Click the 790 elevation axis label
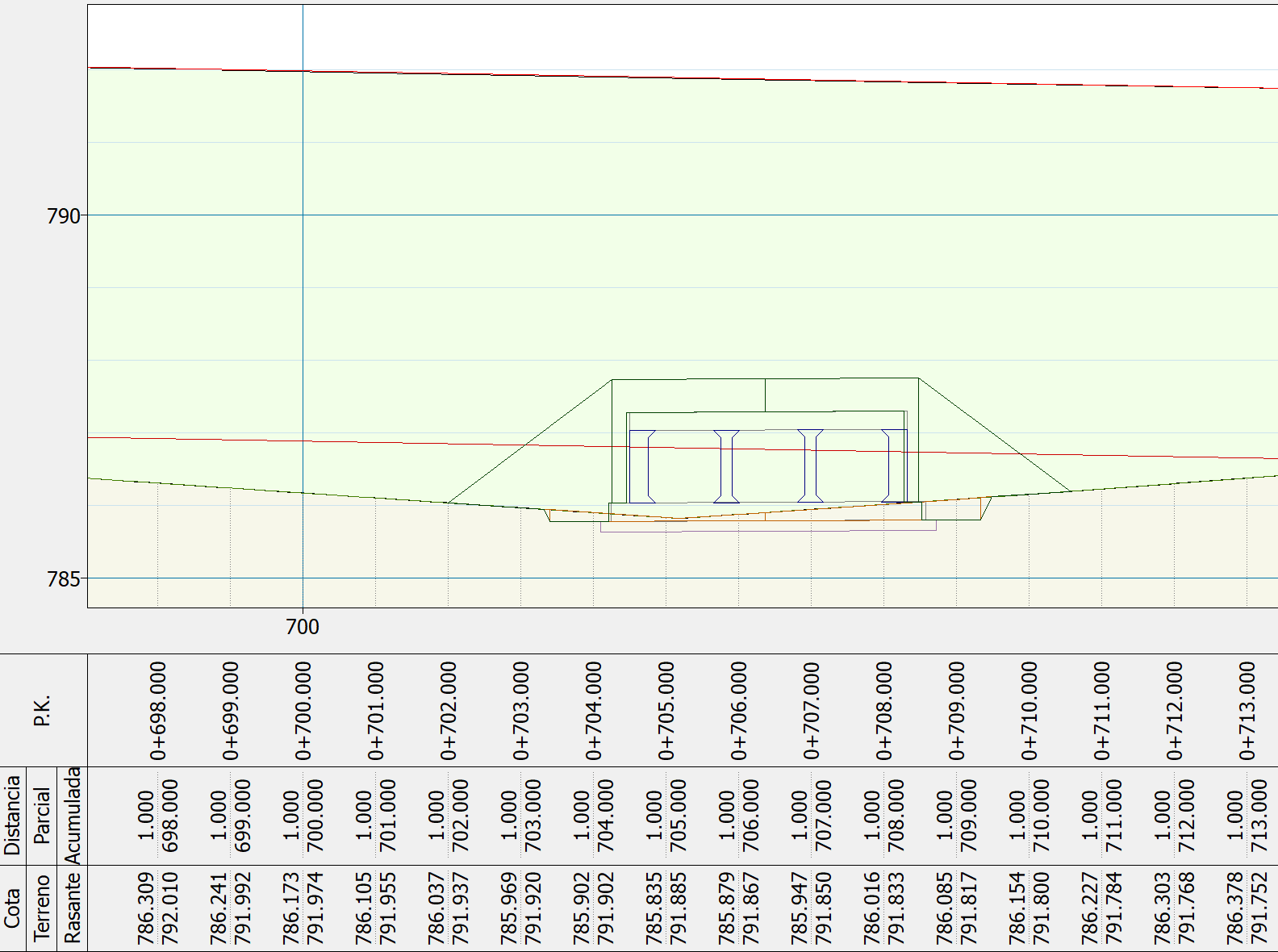This screenshot has width=1278, height=952. [64, 216]
